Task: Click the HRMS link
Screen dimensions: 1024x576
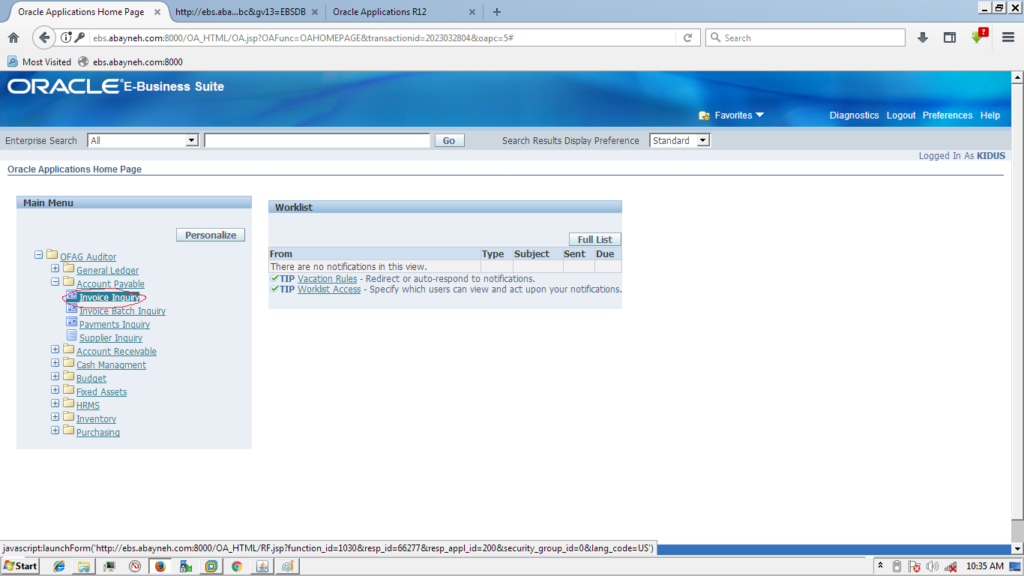Action: [88, 406]
